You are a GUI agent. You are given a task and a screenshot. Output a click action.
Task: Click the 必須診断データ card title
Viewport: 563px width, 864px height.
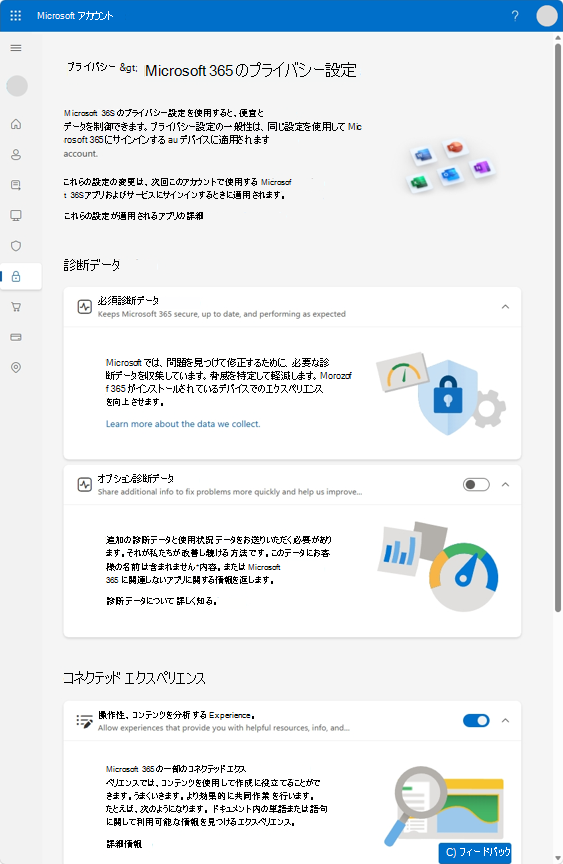(128, 300)
